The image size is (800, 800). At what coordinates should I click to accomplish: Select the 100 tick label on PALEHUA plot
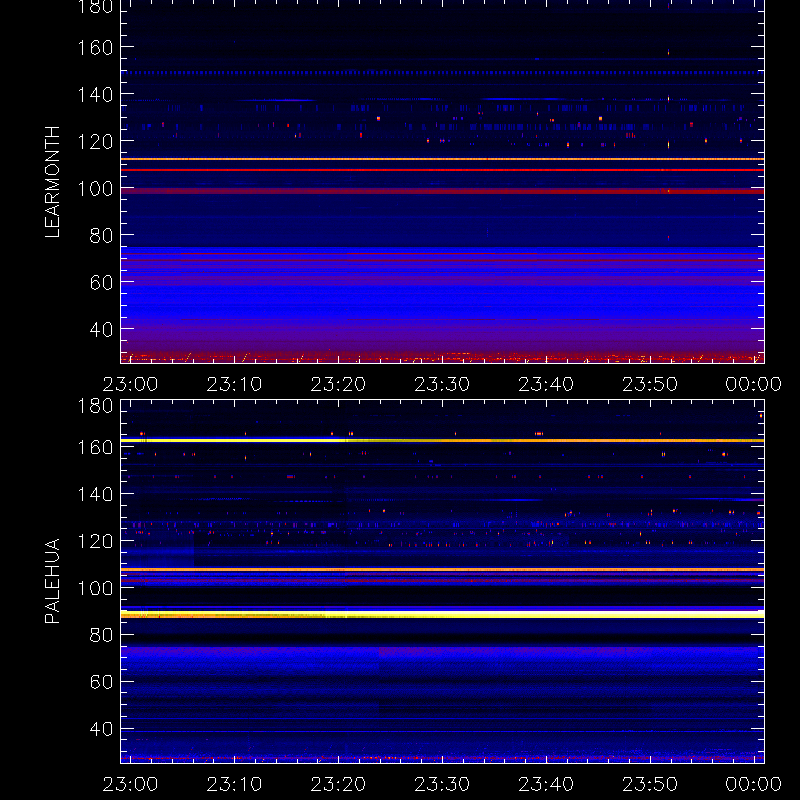pyautogui.click(x=95, y=588)
